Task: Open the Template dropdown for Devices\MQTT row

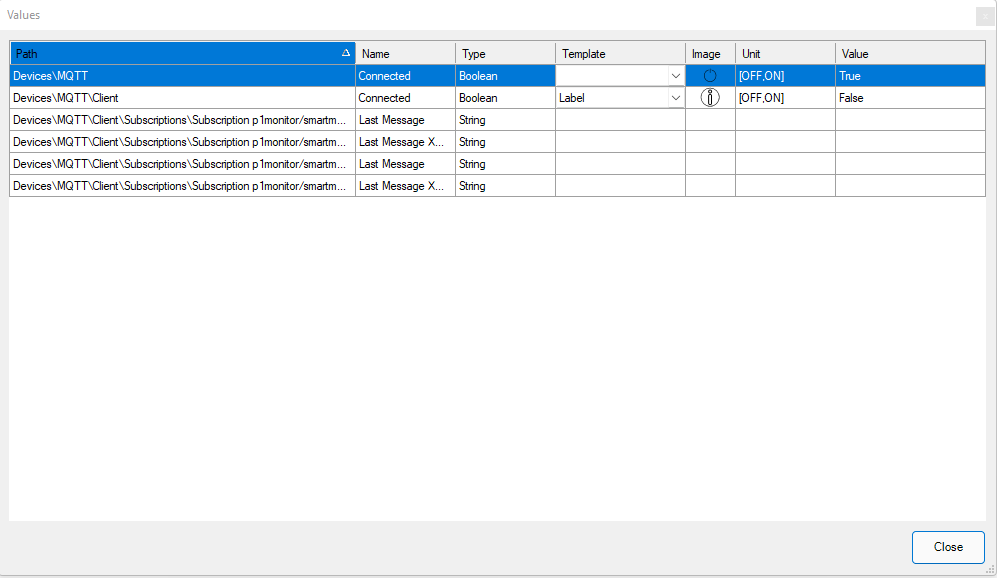Action: (x=676, y=76)
